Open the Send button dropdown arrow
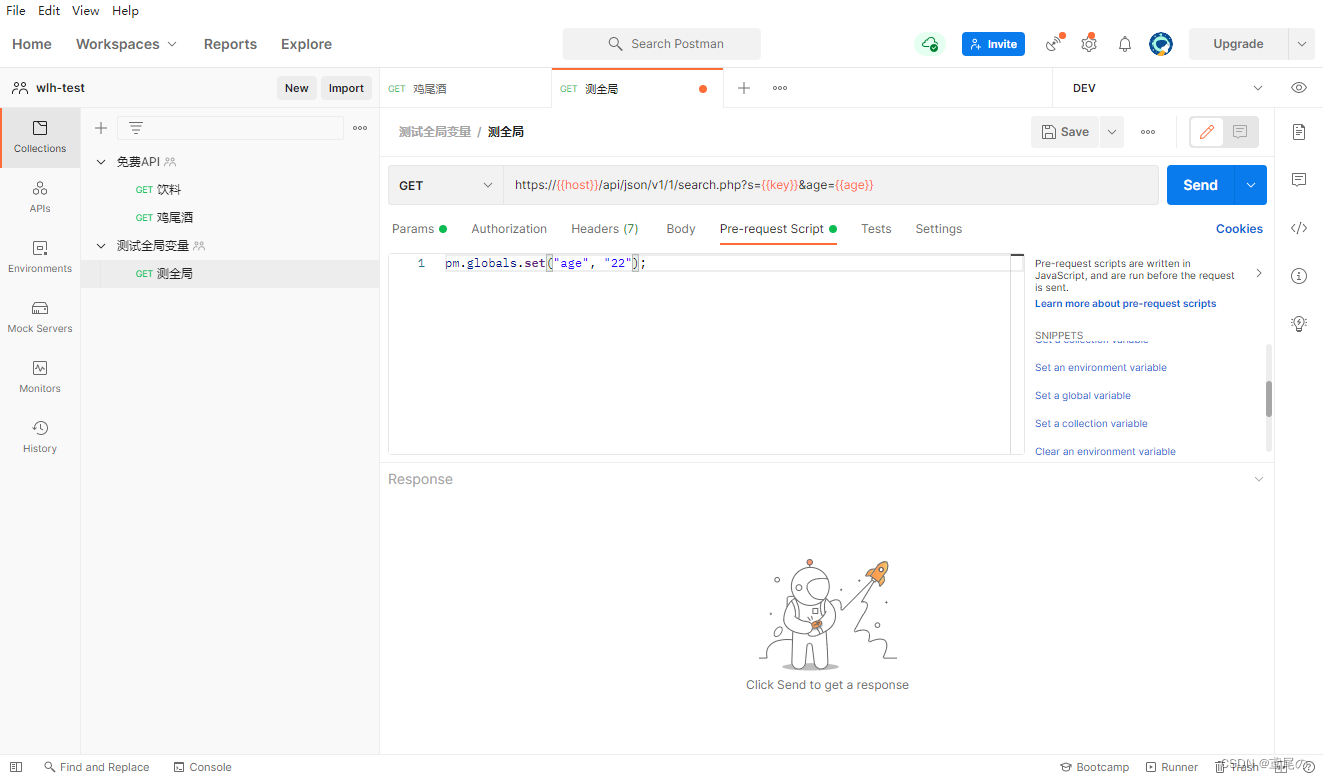The image size is (1323, 779). pyautogui.click(x=1251, y=185)
